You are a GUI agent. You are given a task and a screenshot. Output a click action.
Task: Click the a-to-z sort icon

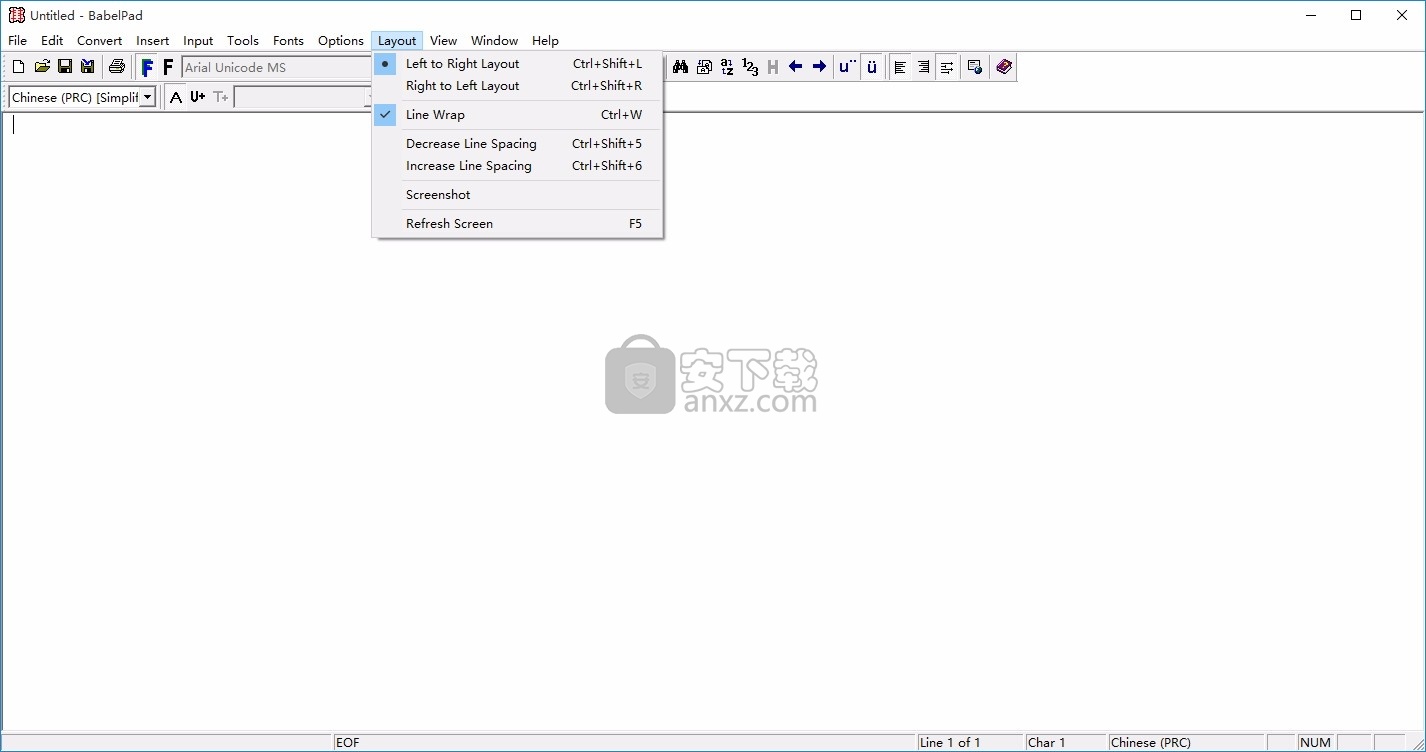(727, 67)
